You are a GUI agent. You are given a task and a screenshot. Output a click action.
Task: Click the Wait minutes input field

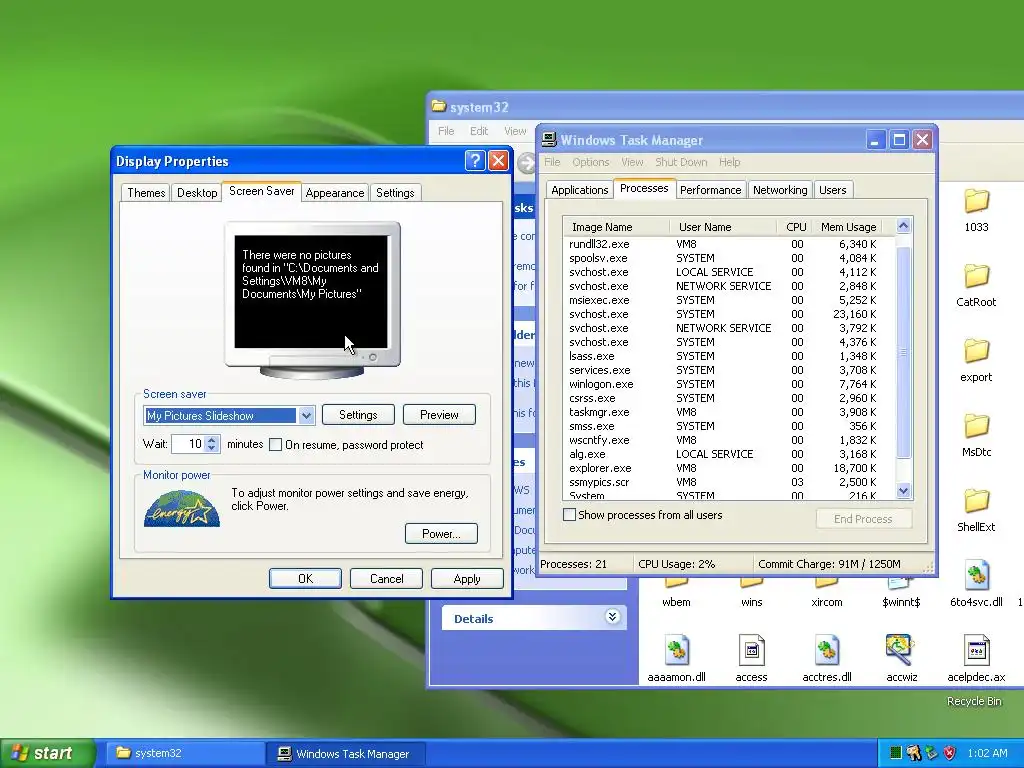188,444
